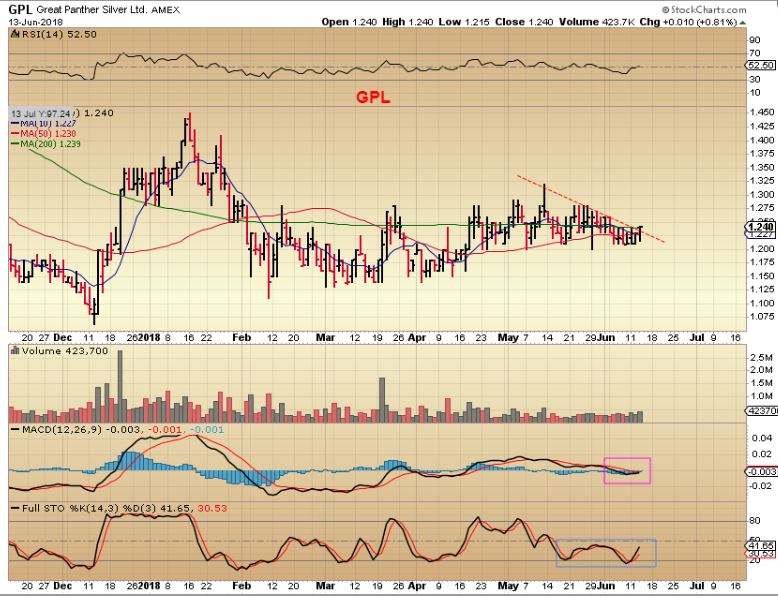This screenshot has height=596, width=778.
Task: Click the 423700 volume tag on the axis
Action: click(762, 410)
